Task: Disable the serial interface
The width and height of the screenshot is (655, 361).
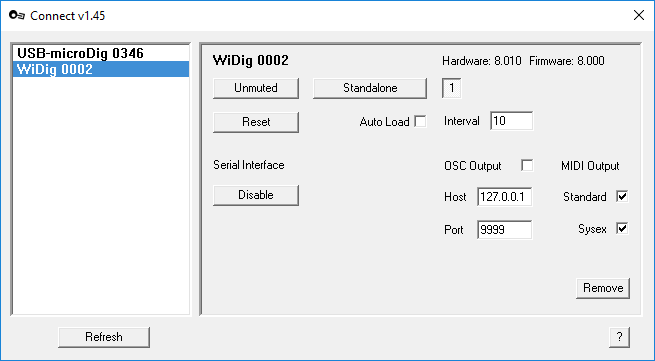Action: click(256, 195)
